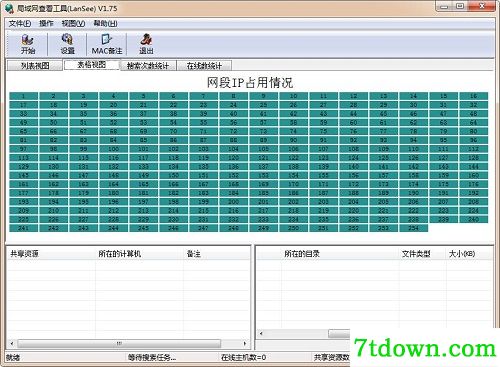Open the 操作 menu
This screenshot has height=367, width=500.
46,23
